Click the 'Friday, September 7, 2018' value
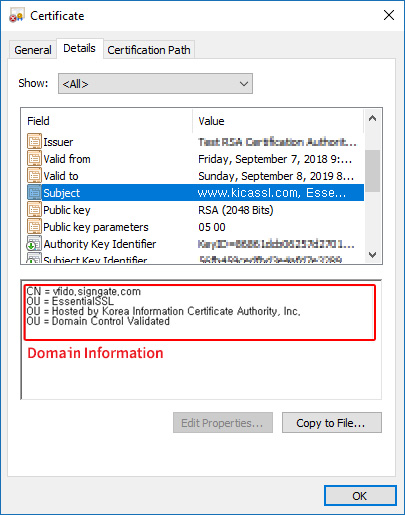 pyautogui.click(x=275, y=159)
